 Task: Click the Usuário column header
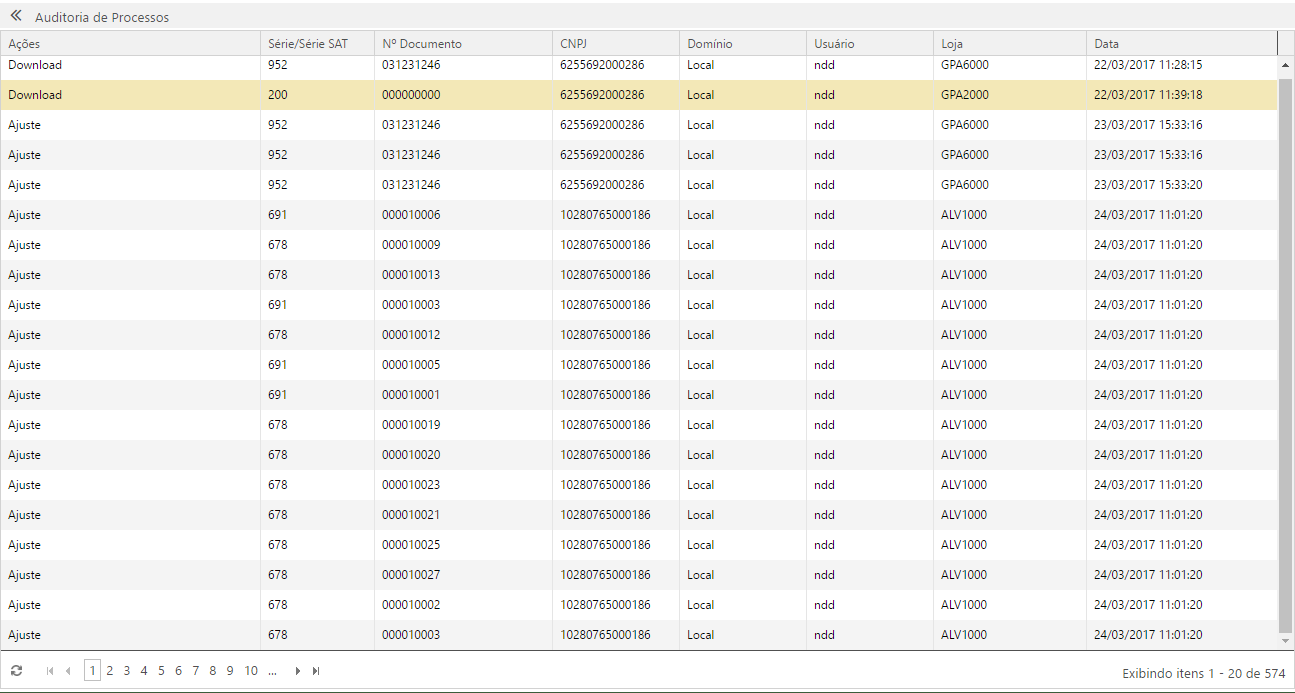[834, 44]
